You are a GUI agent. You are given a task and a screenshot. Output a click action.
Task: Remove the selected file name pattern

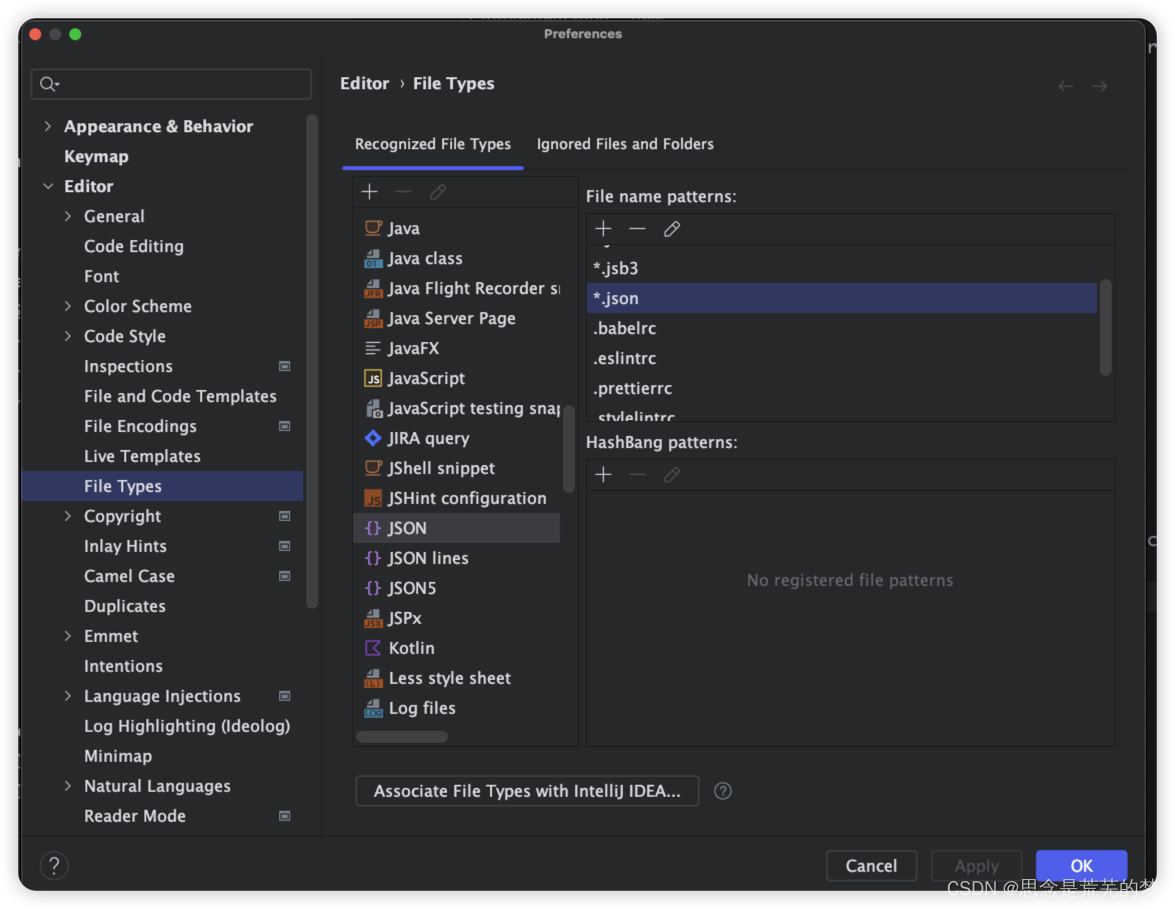pyautogui.click(x=637, y=229)
